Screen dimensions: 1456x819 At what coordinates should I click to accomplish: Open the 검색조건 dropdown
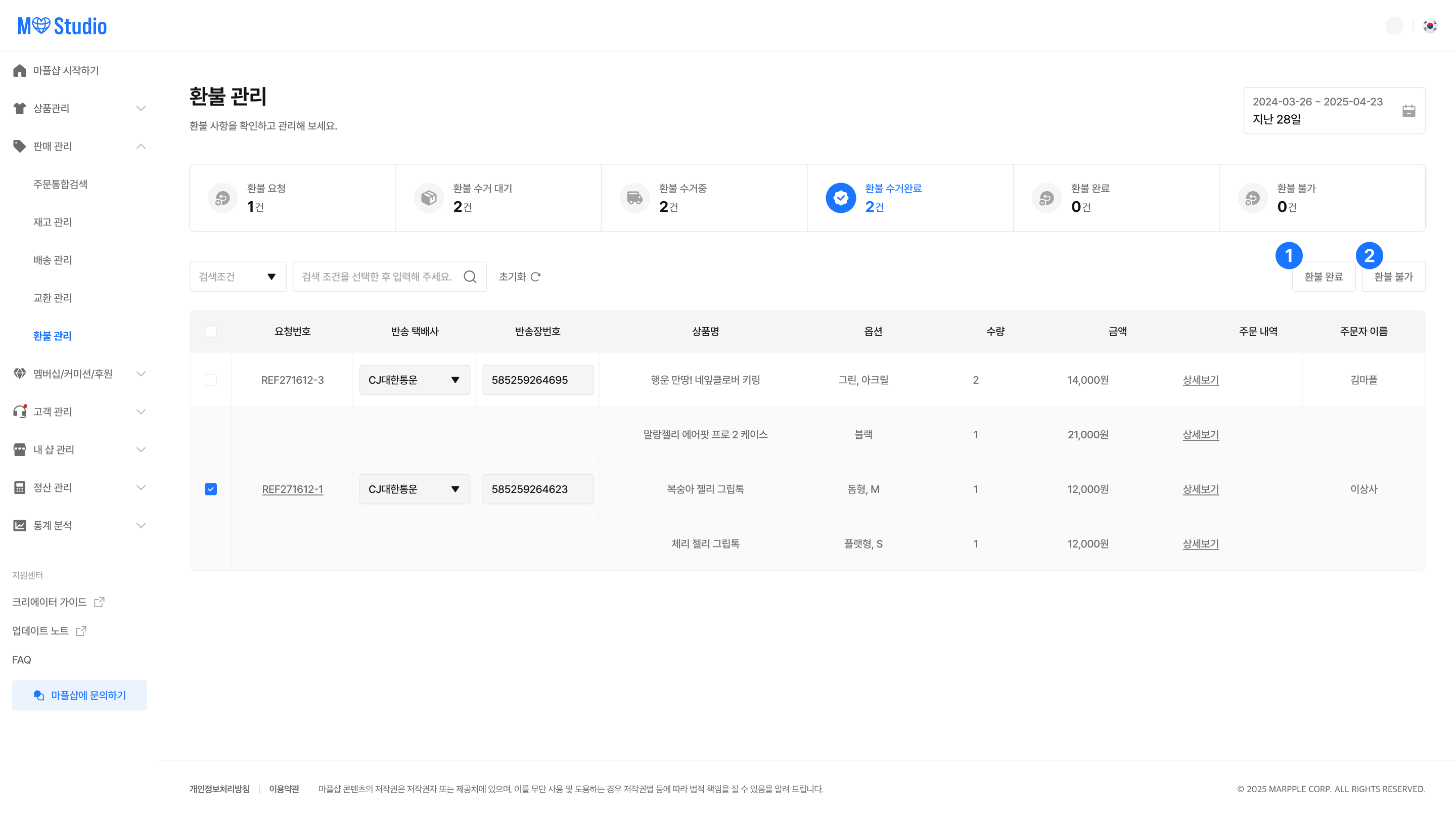(x=238, y=277)
